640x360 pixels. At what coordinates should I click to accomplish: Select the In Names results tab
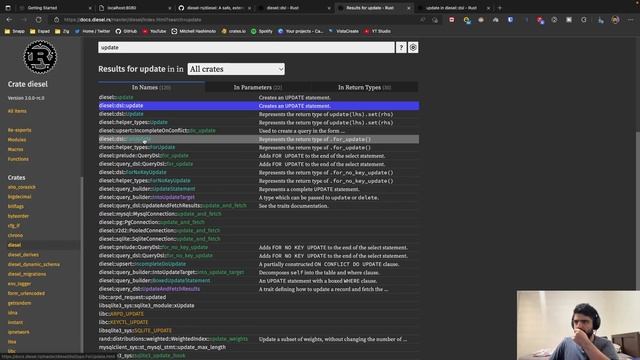[x=151, y=87]
